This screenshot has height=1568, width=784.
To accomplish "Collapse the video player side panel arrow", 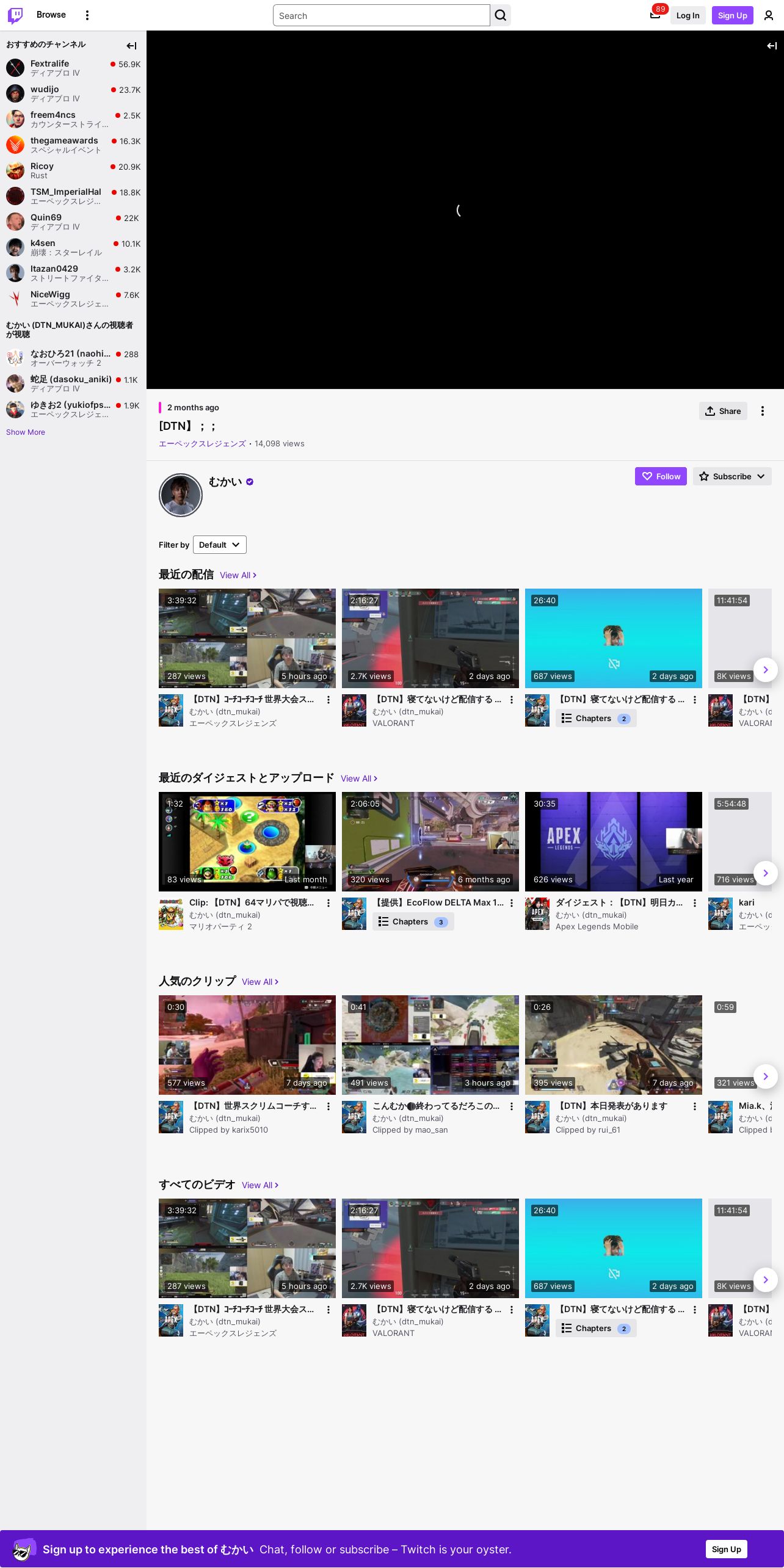I will (x=772, y=46).
